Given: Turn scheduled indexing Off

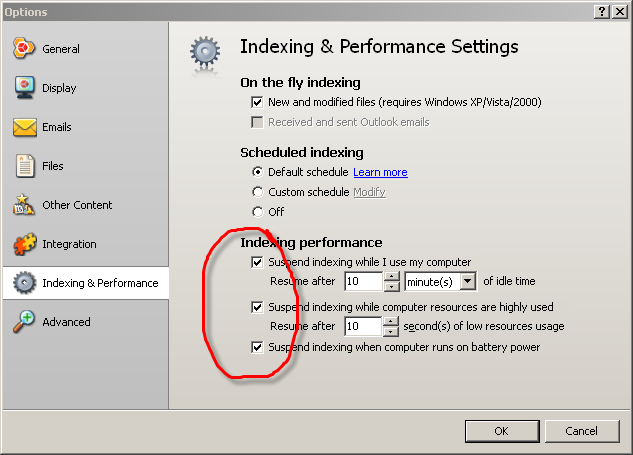Looking at the screenshot, I should point(258,212).
